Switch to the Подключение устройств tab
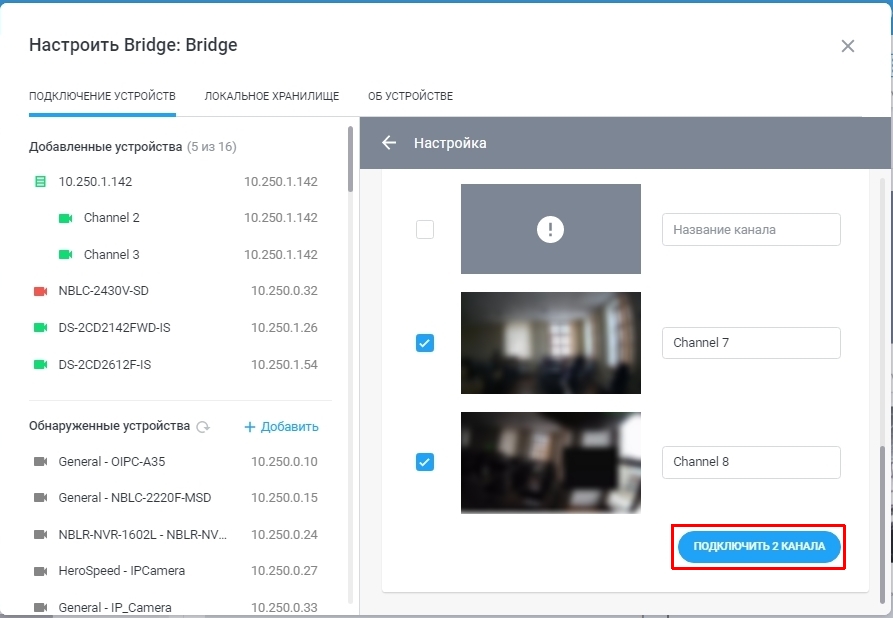Viewport: 893px width, 618px height. click(103, 96)
